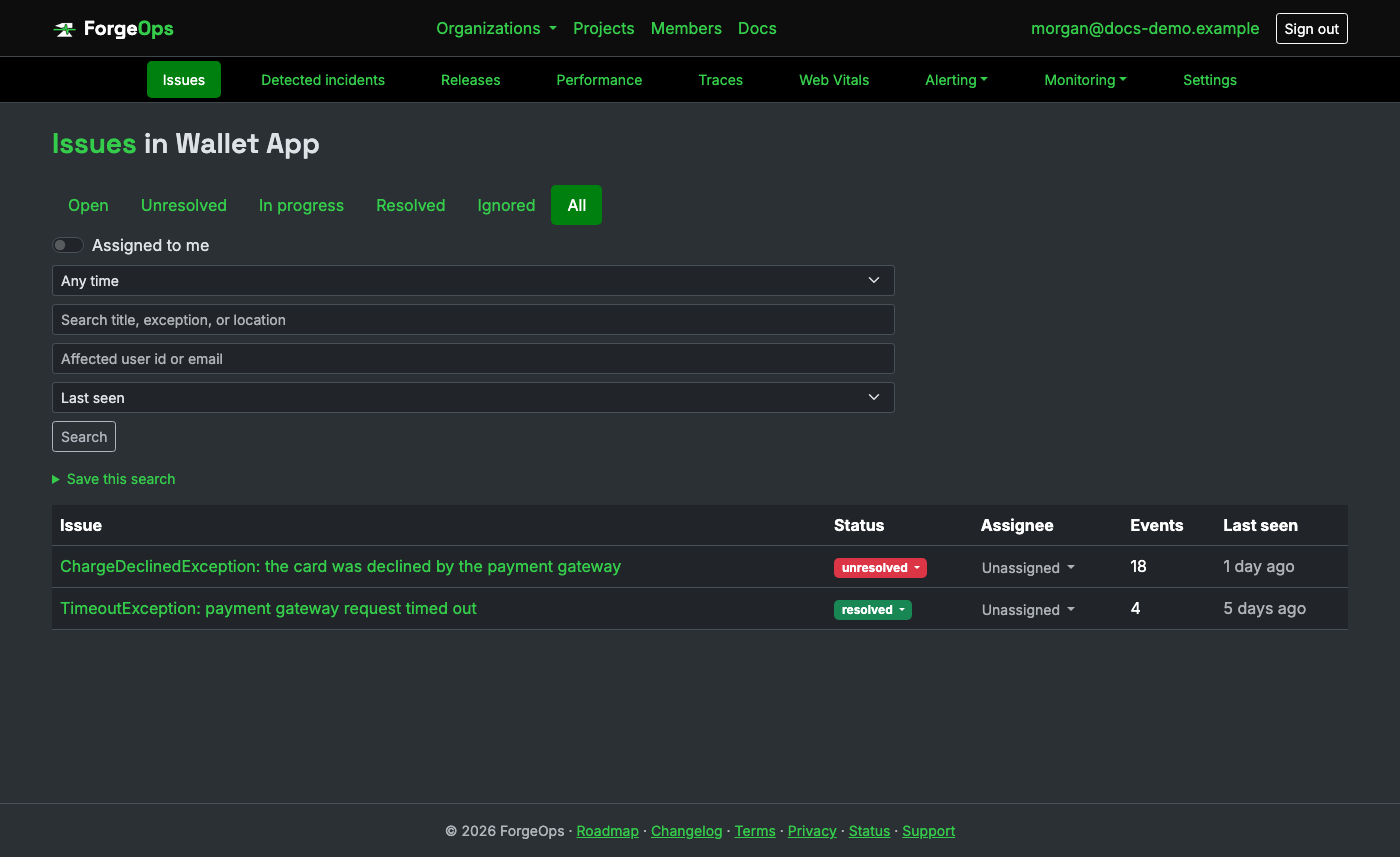Select the Resolved filter tab
The width and height of the screenshot is (1400, 857).
tap(411, 205)
